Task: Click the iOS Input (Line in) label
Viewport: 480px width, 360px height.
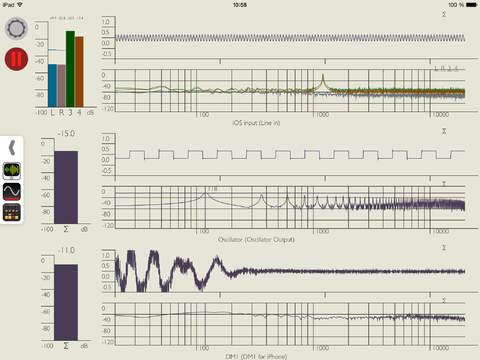Action: tap(256, 123)
